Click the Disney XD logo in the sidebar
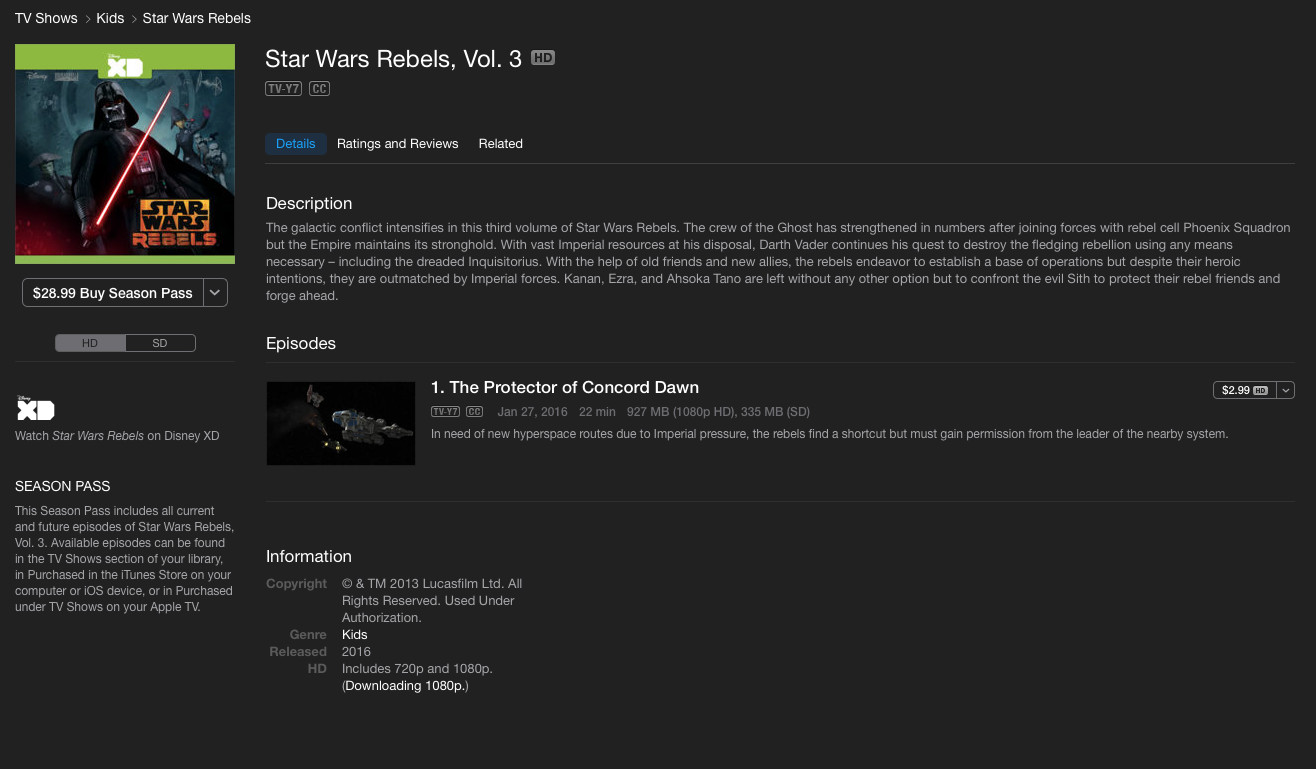 [36, 409]
